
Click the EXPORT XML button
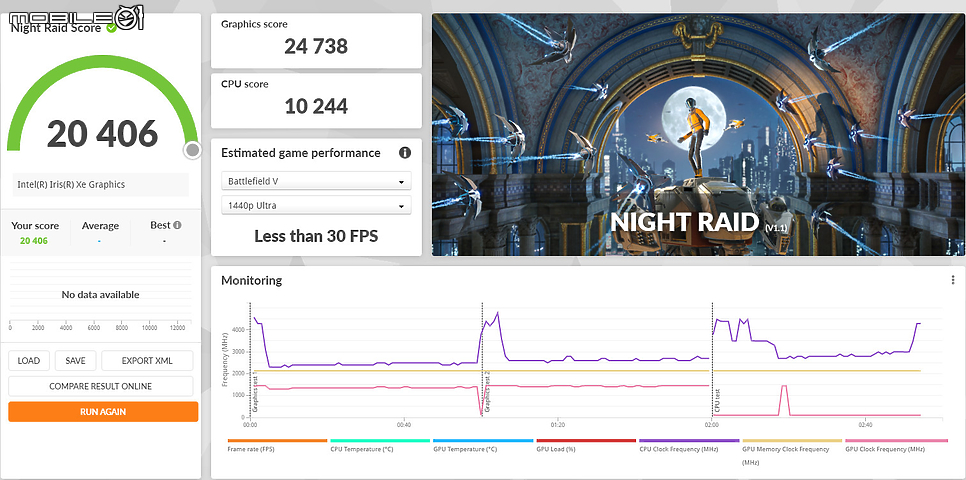[147, 361]
